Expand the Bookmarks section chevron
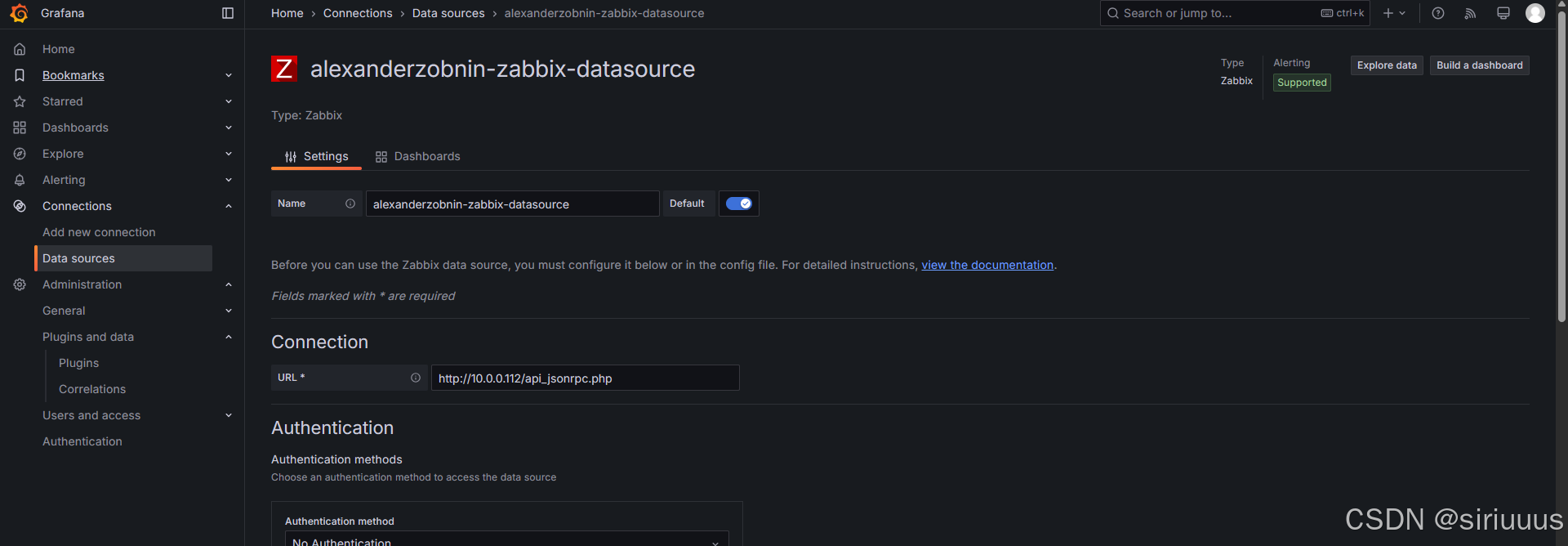 pos(229,75)
